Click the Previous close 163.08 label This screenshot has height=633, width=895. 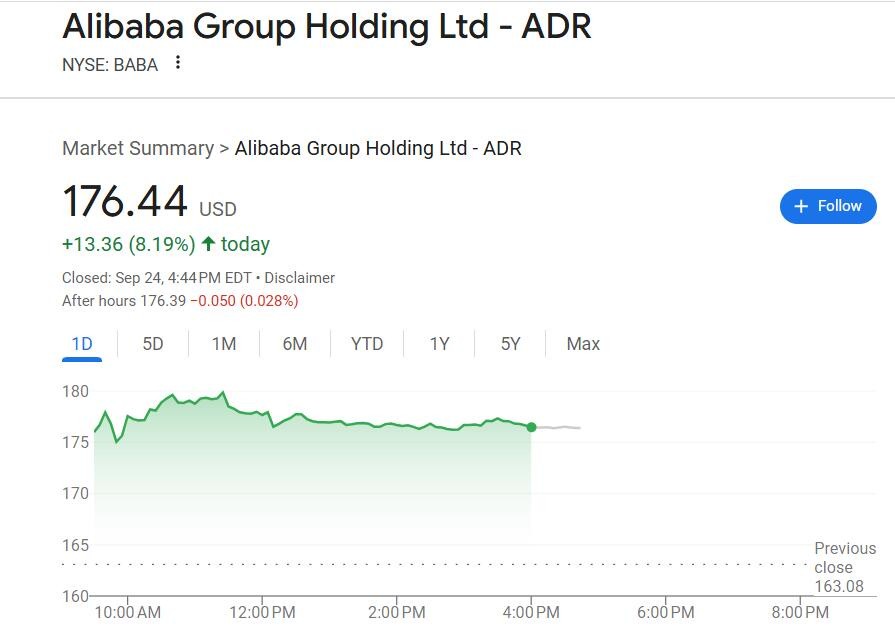click(844, 567)
